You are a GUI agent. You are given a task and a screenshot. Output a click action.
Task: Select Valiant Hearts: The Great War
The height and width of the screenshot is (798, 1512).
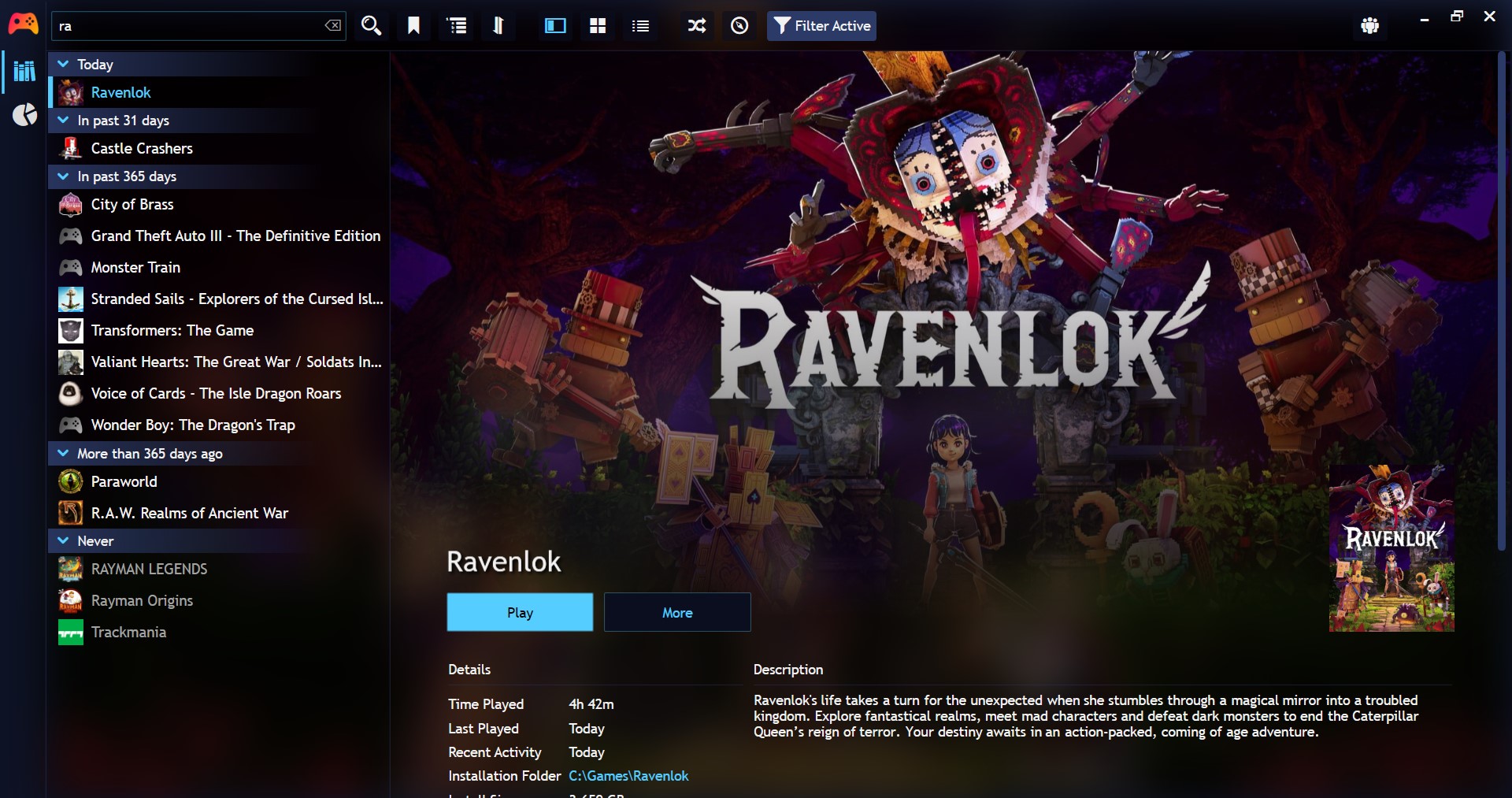[219, 362]
